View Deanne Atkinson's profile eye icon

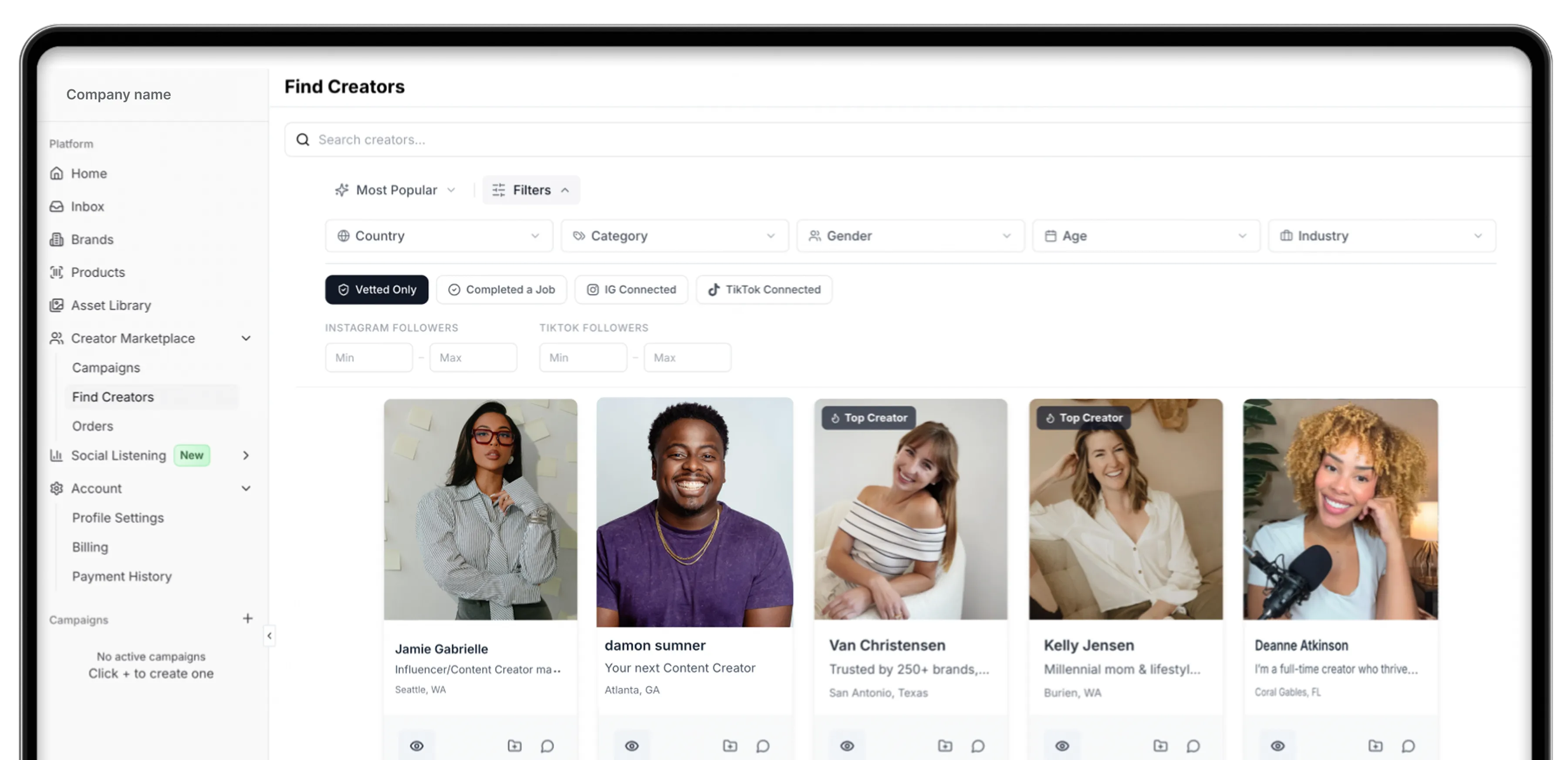tap(1277, 746)
